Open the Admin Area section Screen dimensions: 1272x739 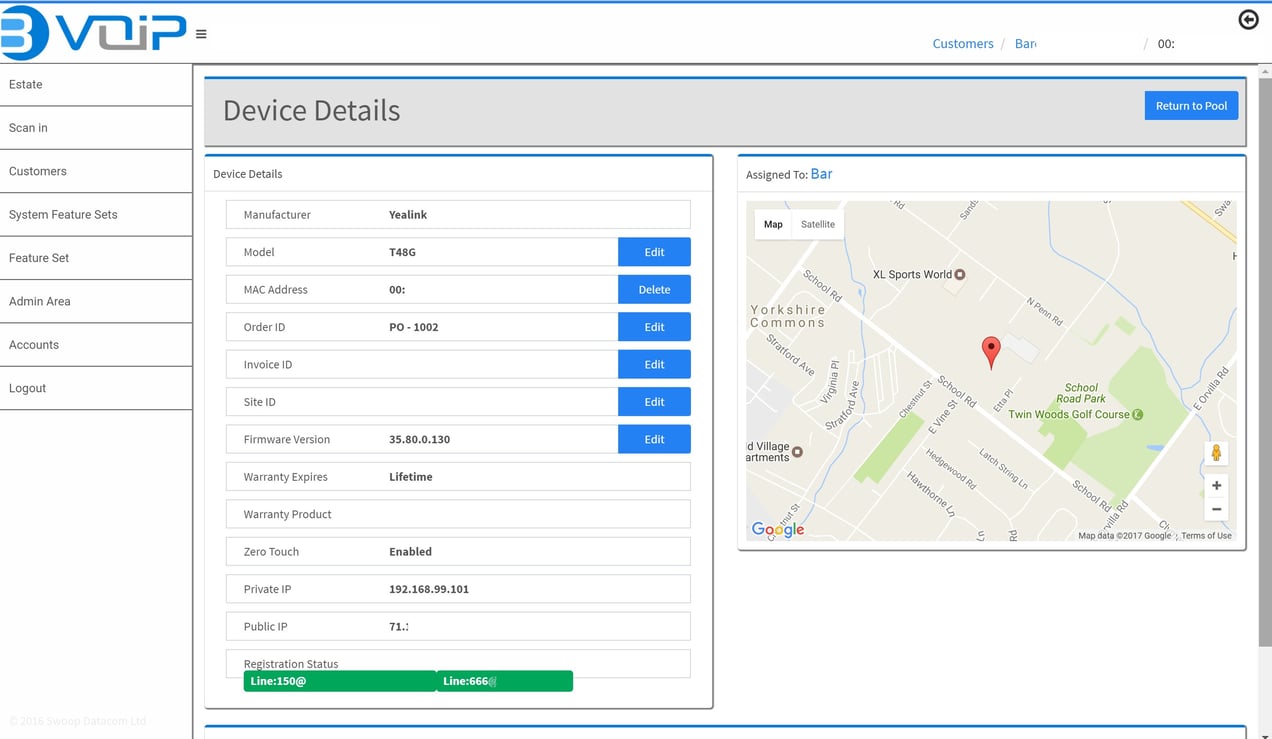(x=96, y=301)
